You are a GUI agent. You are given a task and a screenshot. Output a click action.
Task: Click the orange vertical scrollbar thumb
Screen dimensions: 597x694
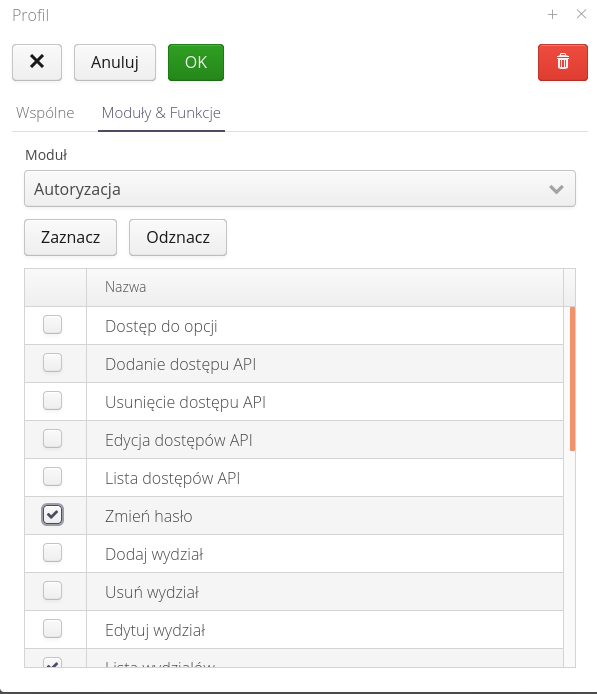click(x=572, y=379)
